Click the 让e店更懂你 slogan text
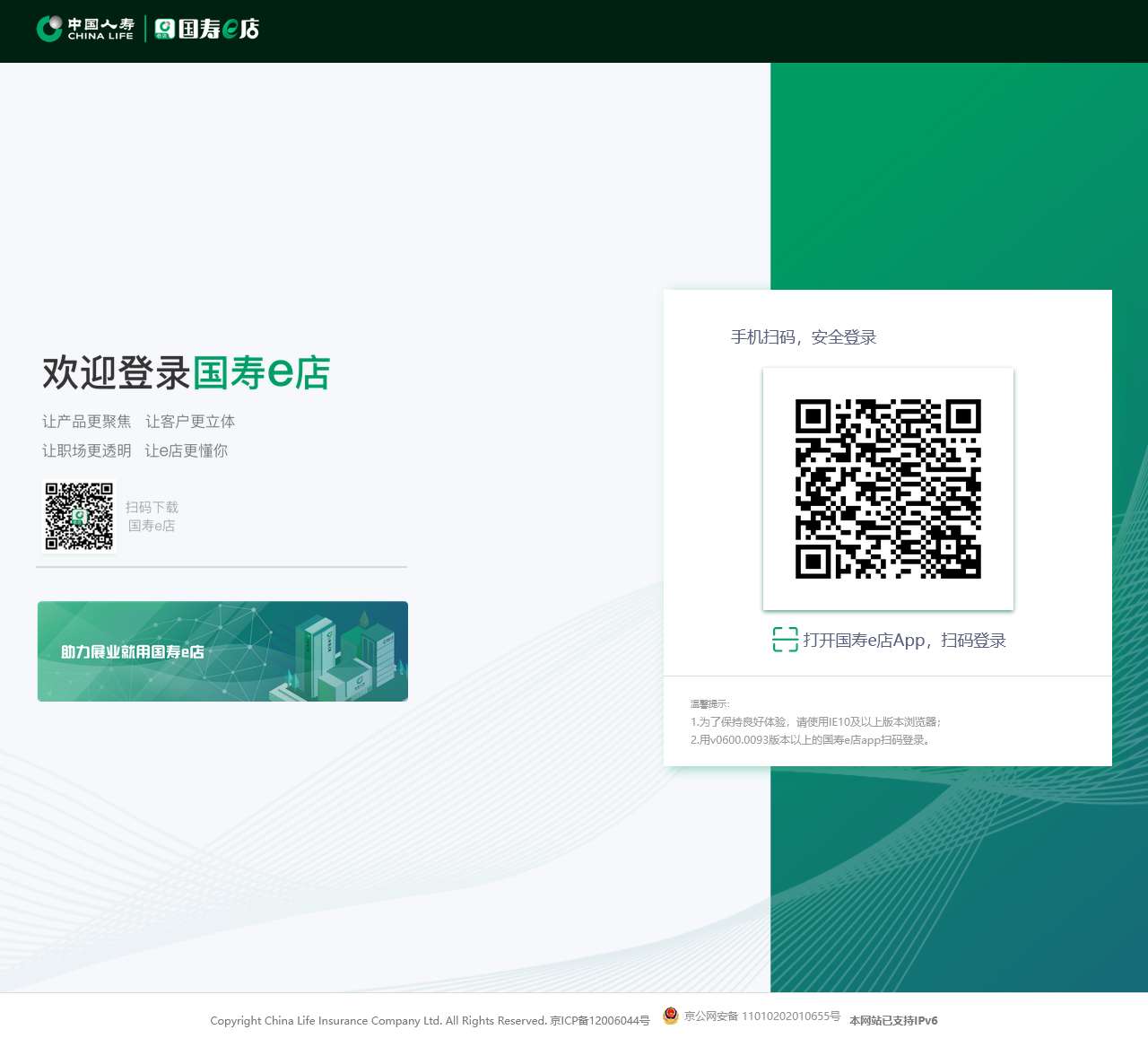Image resolution: width=1148 pixels, height=1047 pixels. (x=187, y=450)
